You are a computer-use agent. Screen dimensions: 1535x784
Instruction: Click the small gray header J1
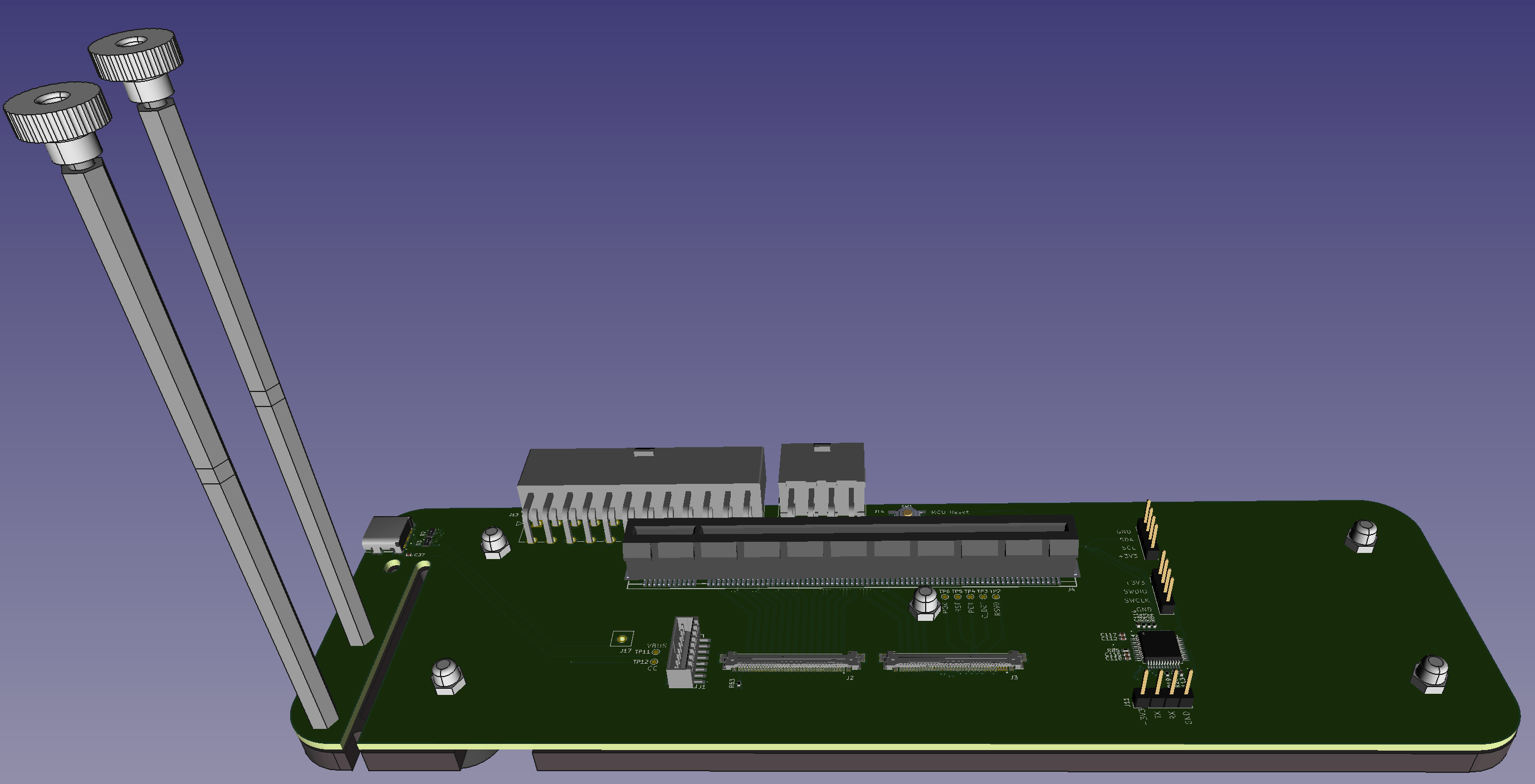[686, 651]
